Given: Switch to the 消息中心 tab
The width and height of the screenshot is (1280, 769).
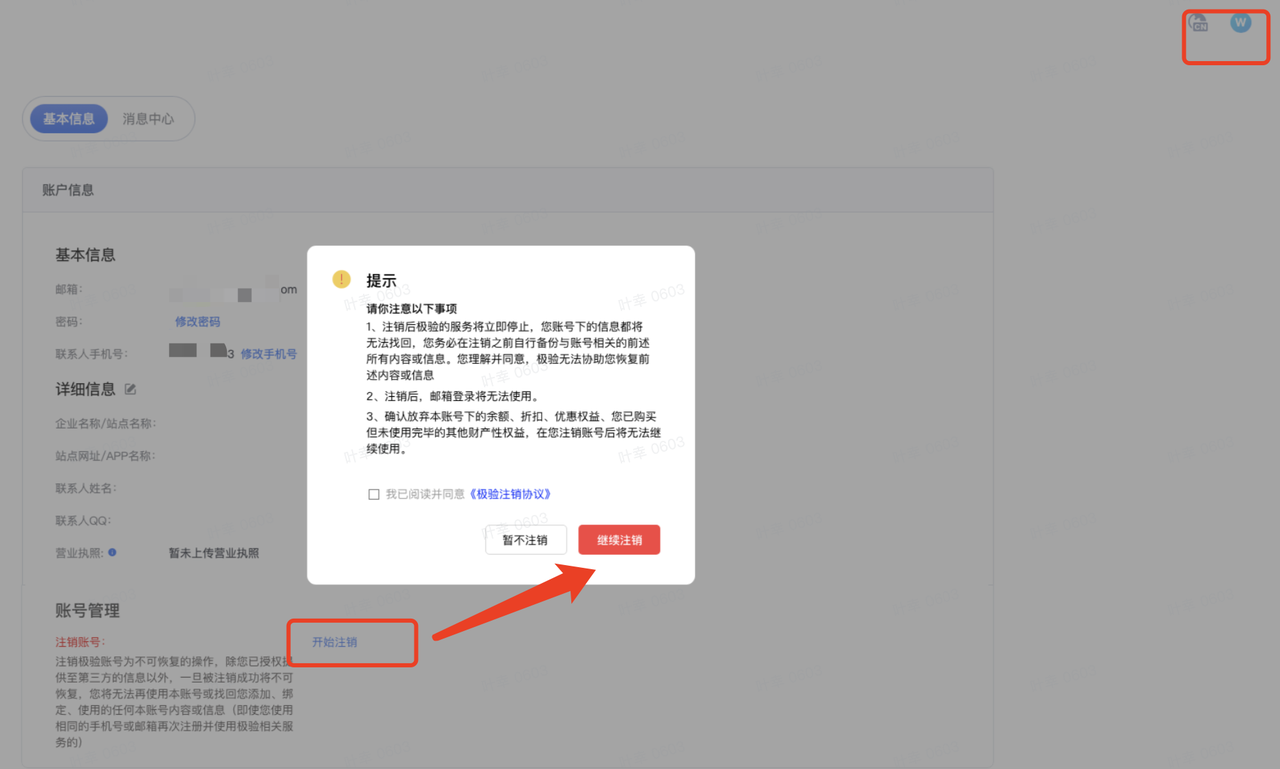Looking at the screenshot, I should click(148, 118).
